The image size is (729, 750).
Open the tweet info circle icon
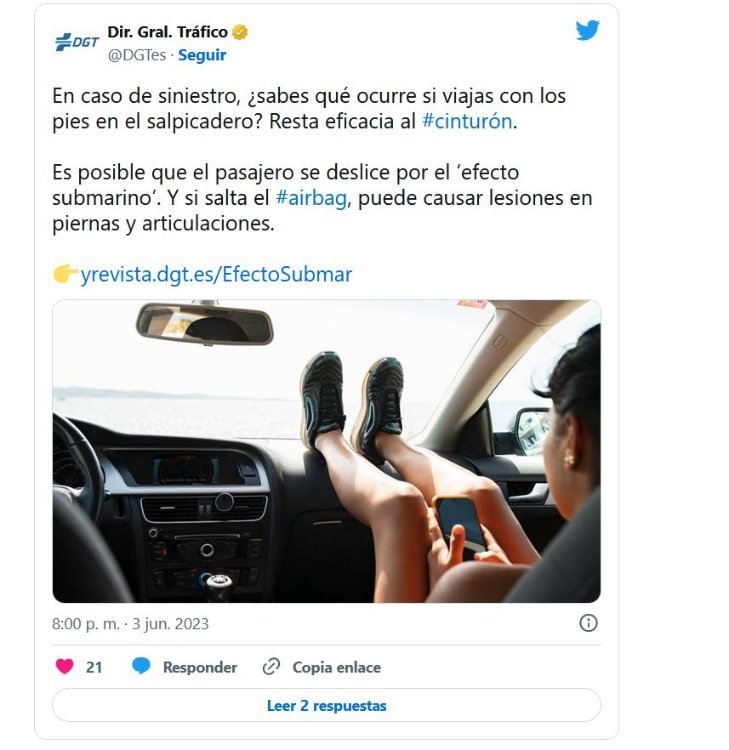(x=588, y=623)
